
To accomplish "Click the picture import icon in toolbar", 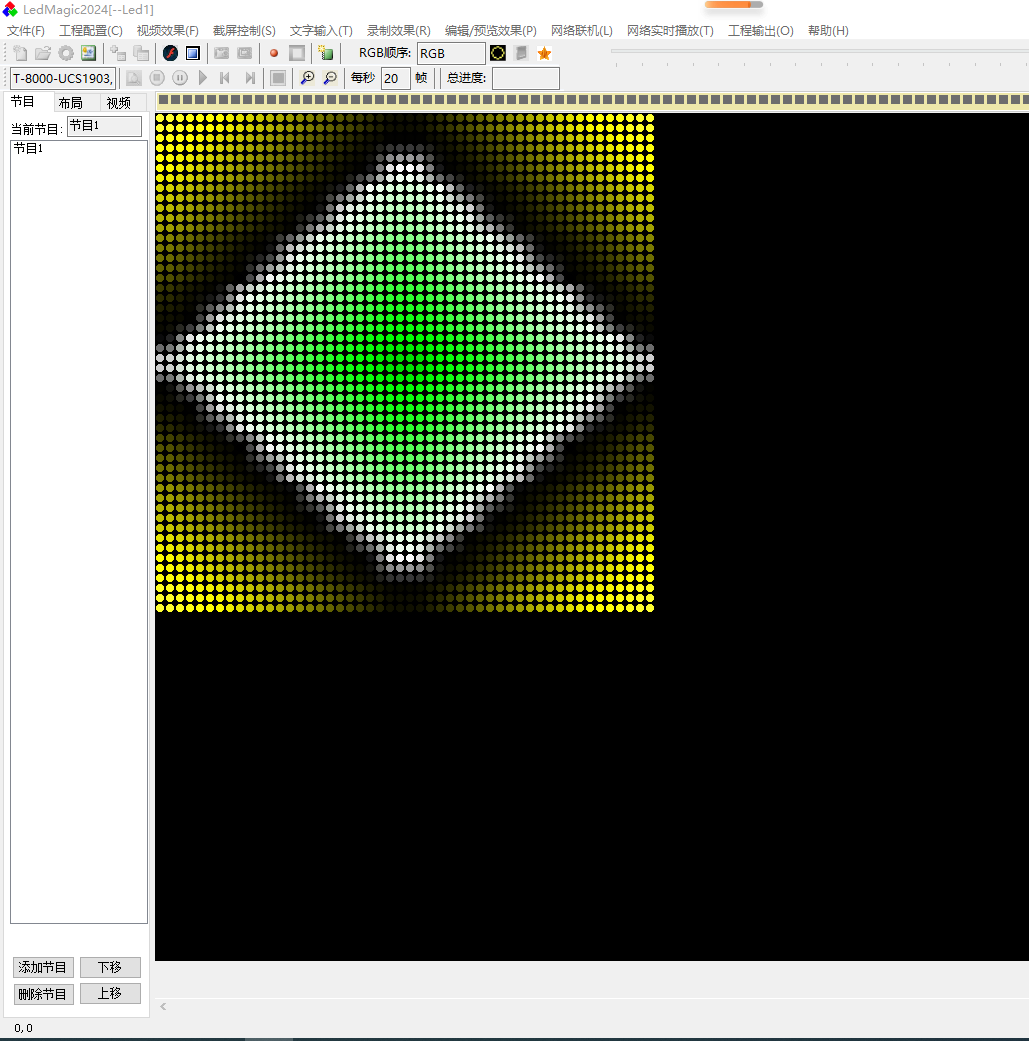I will point(89,53).
